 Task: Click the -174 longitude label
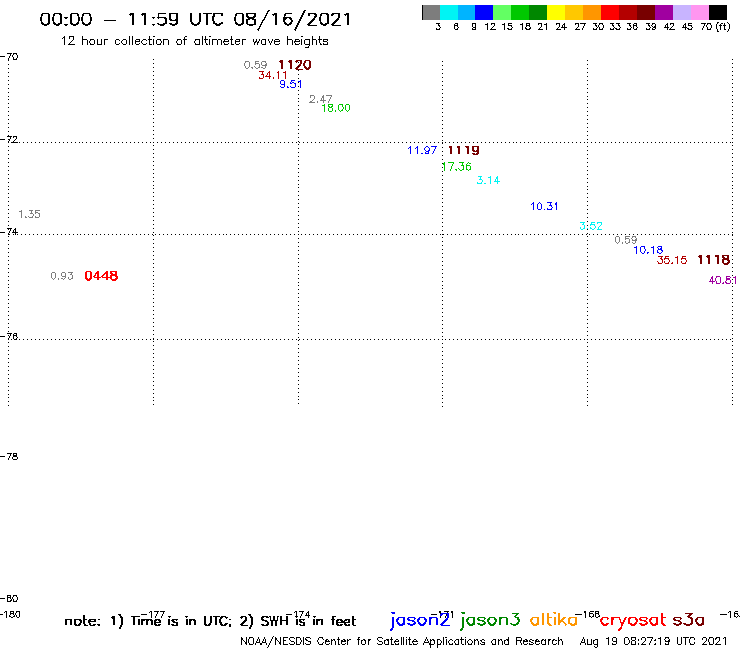[298, 615]
